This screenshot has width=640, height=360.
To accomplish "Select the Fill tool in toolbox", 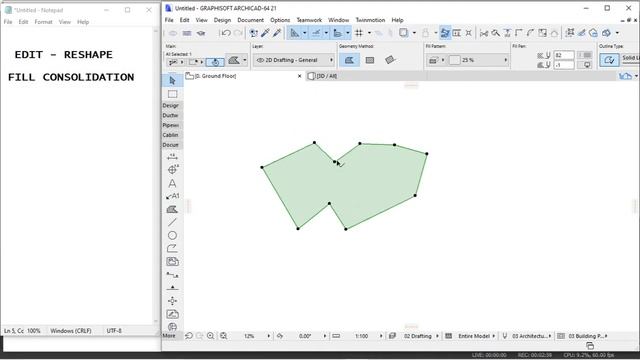I will 172,209.
